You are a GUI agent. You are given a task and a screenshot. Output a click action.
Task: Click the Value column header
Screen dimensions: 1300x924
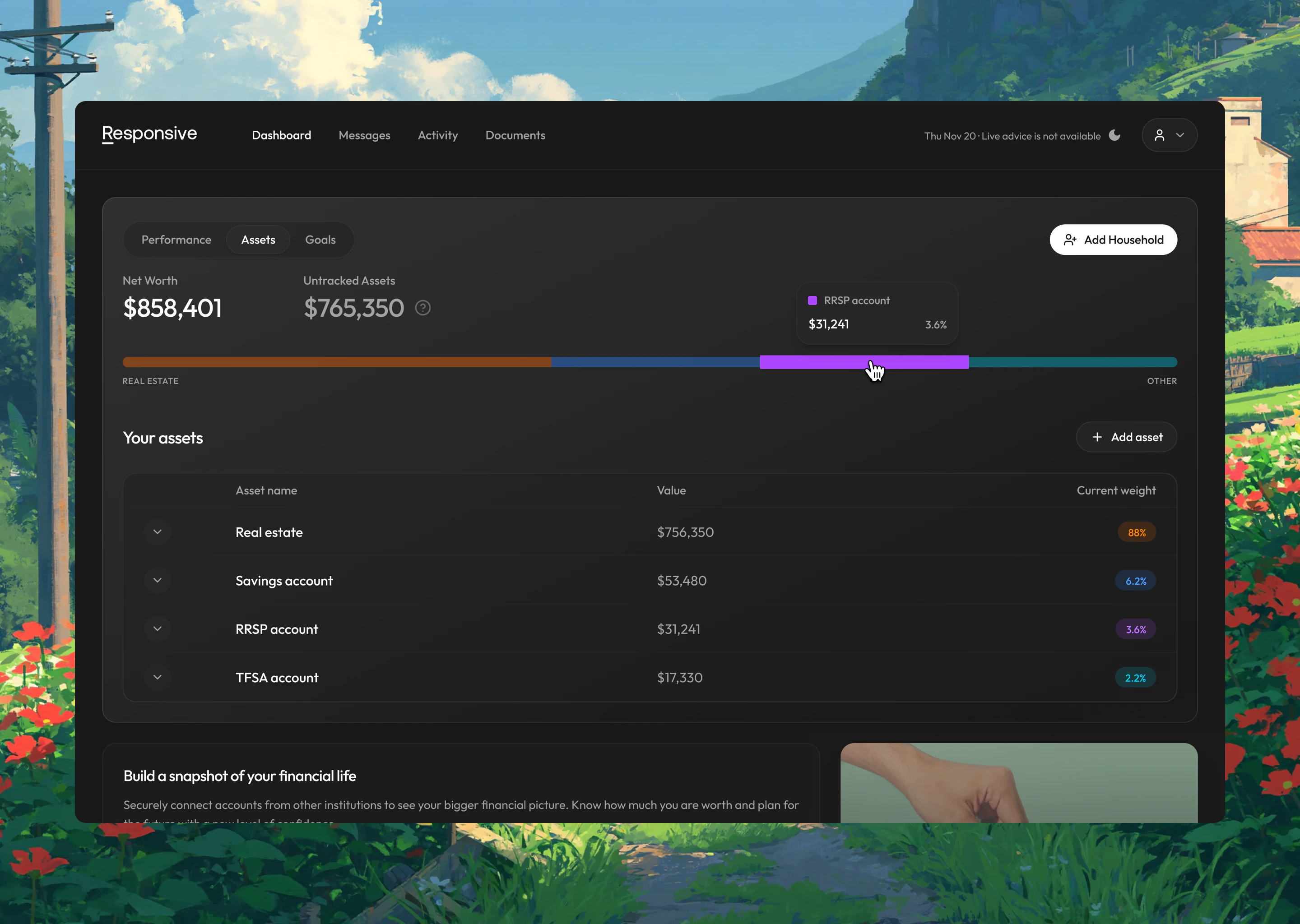[x=672, y=490]
